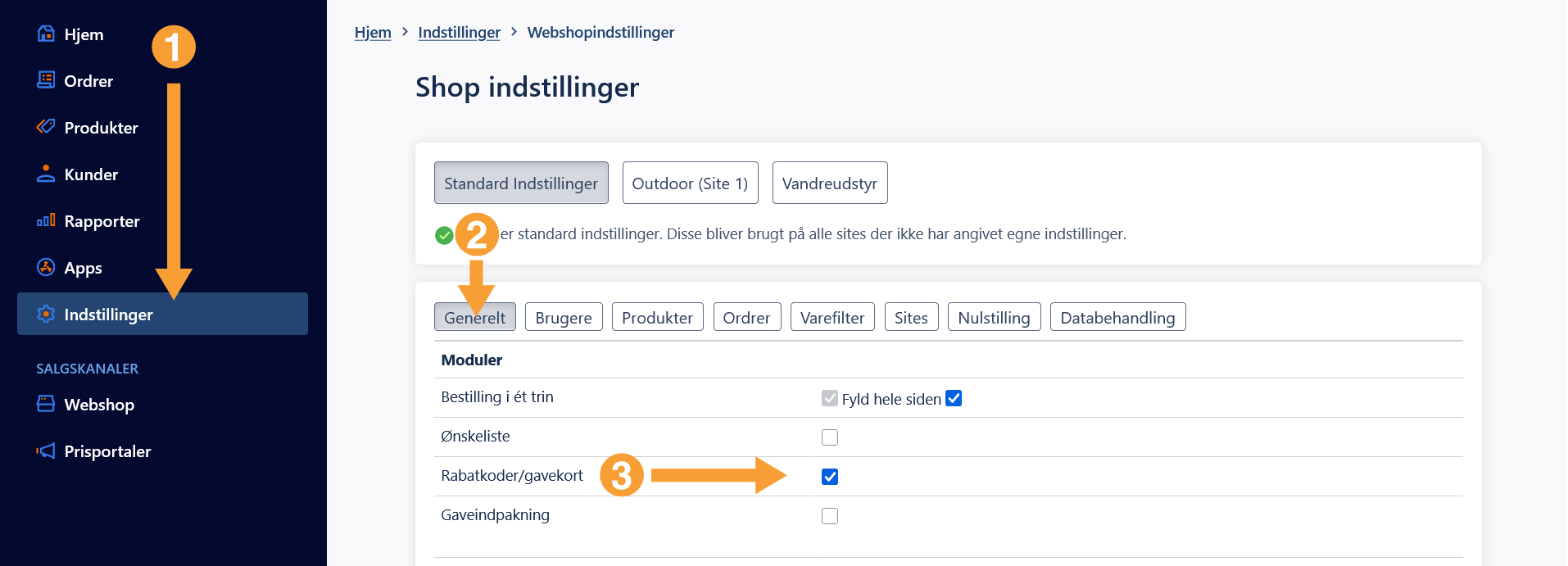Viewport: 1568px width, 566px height.
Task: Open the Varefilter tab
Action: click(832, 318)
